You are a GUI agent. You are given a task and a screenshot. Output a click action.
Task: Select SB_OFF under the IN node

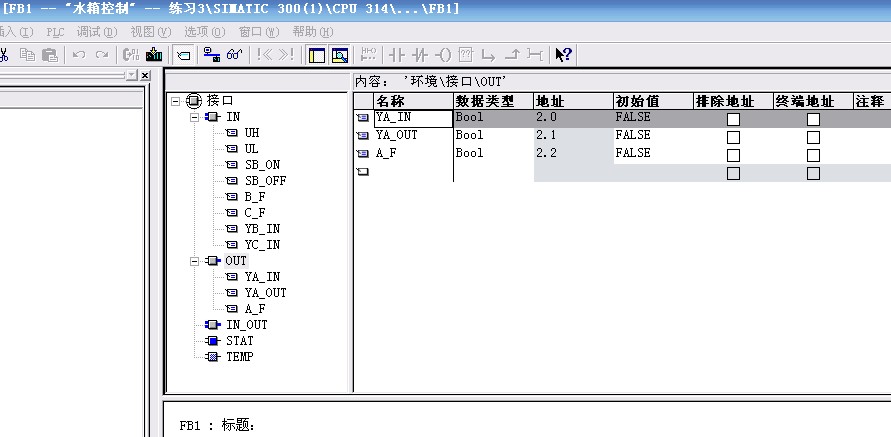(x=265, y=181)
